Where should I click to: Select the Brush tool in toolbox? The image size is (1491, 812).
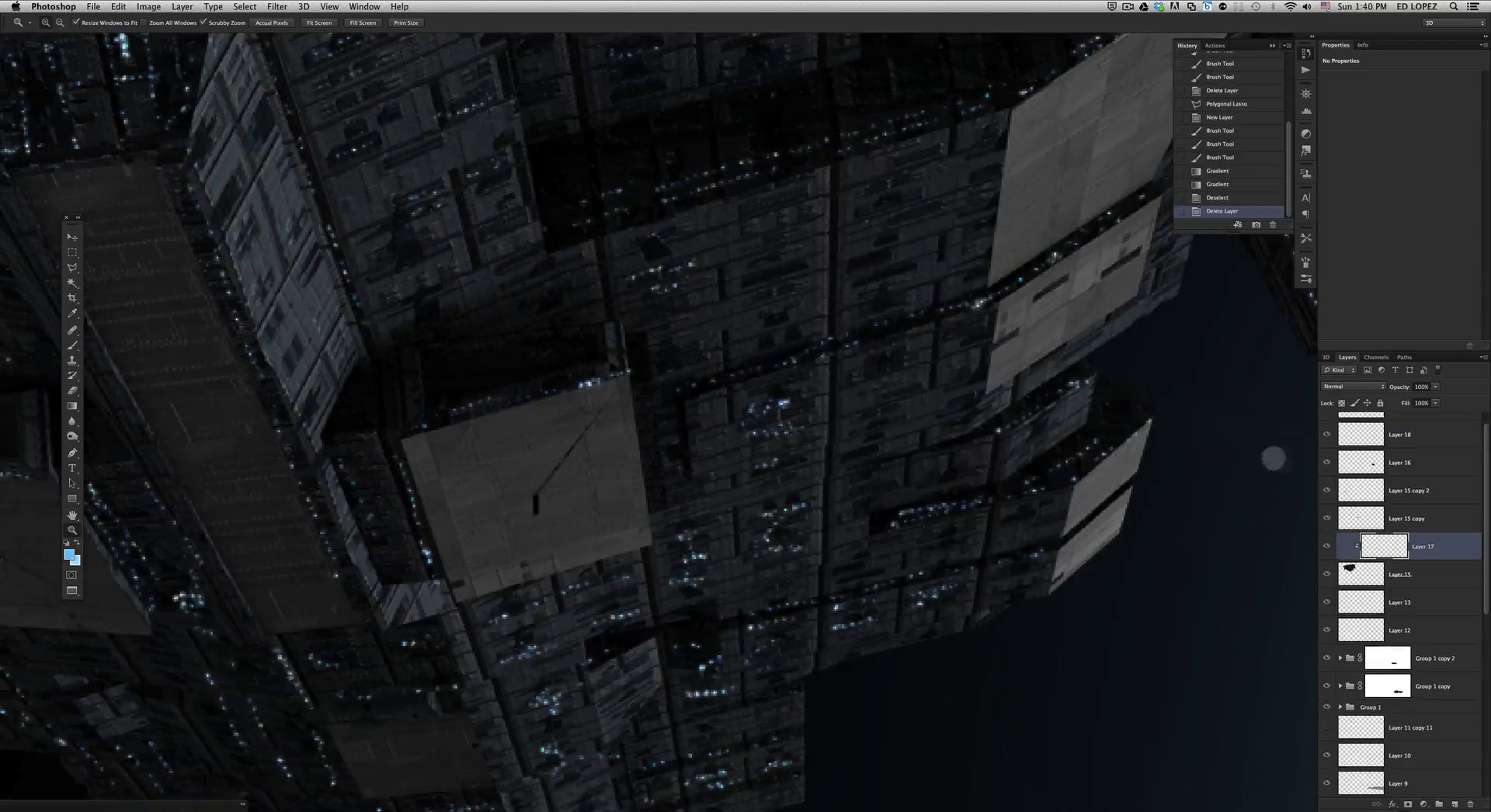[x=72, y=345]
